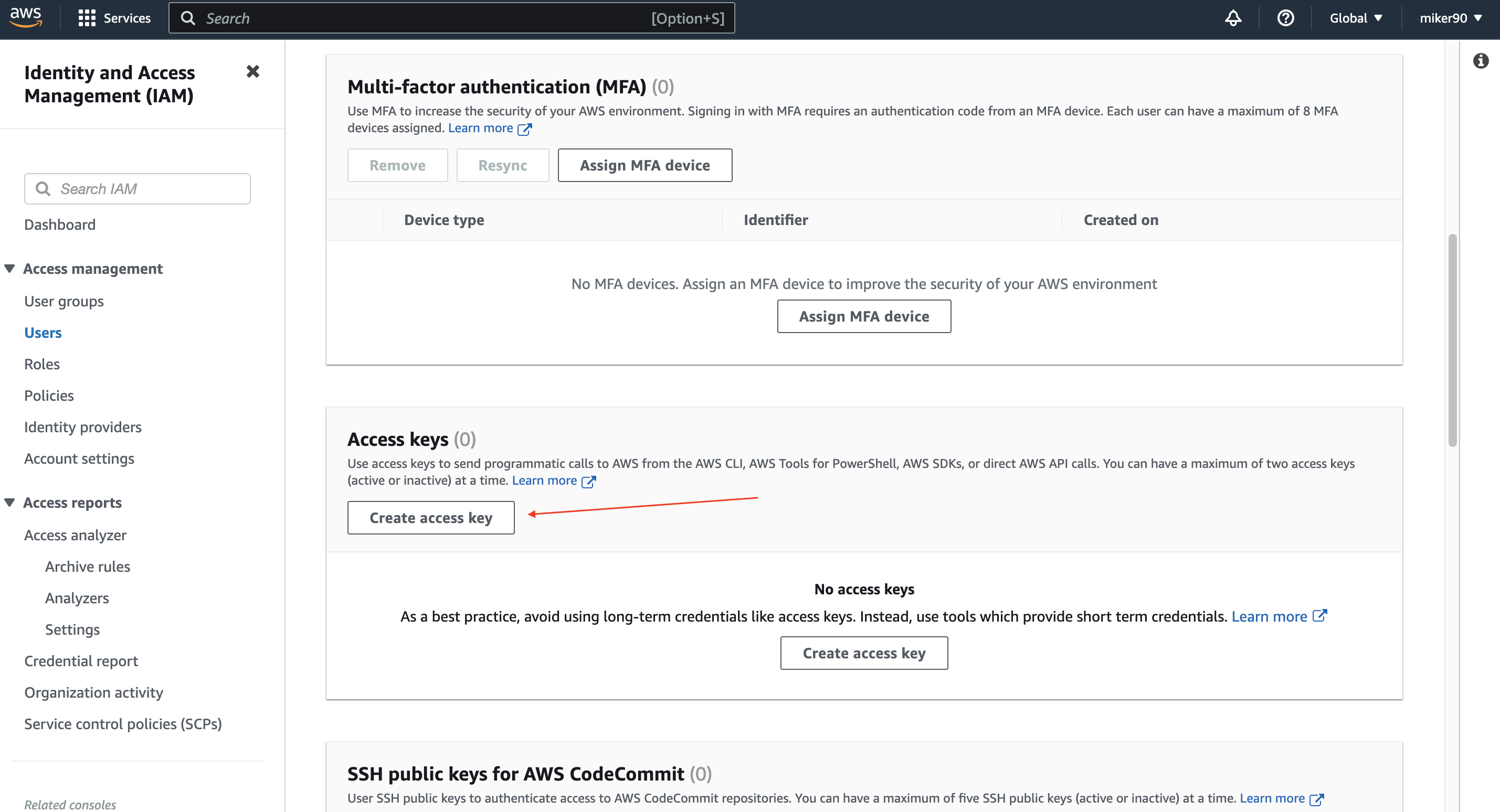
Task: Follow the SSH public keys Learn more link
Action: (1272, 798)
